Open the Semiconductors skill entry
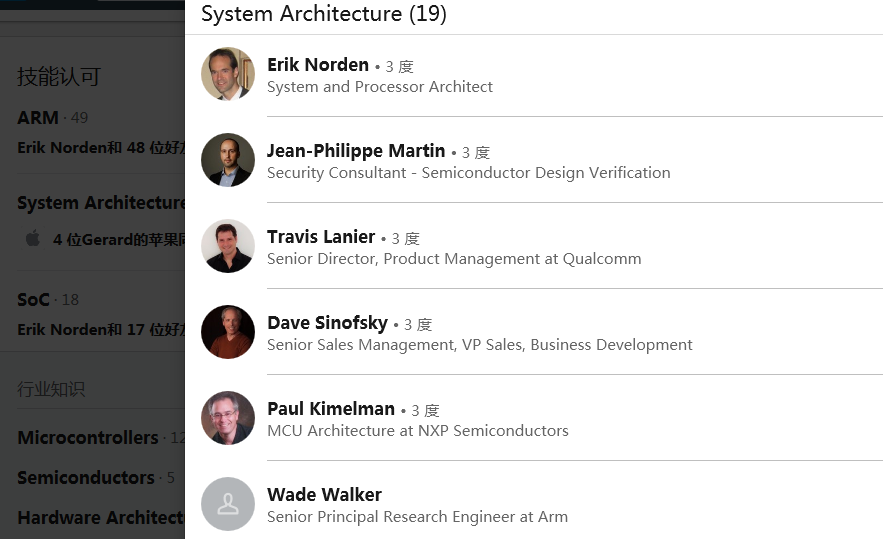Viewport: 883px width, 539px height. 86,478
